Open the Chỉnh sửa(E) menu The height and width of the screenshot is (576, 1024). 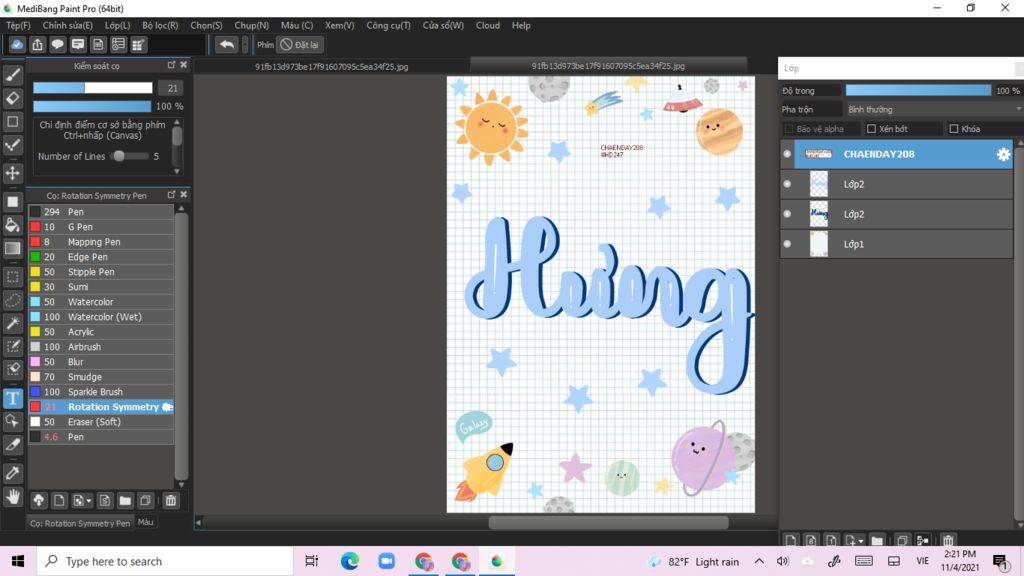[x=67, y=25]
